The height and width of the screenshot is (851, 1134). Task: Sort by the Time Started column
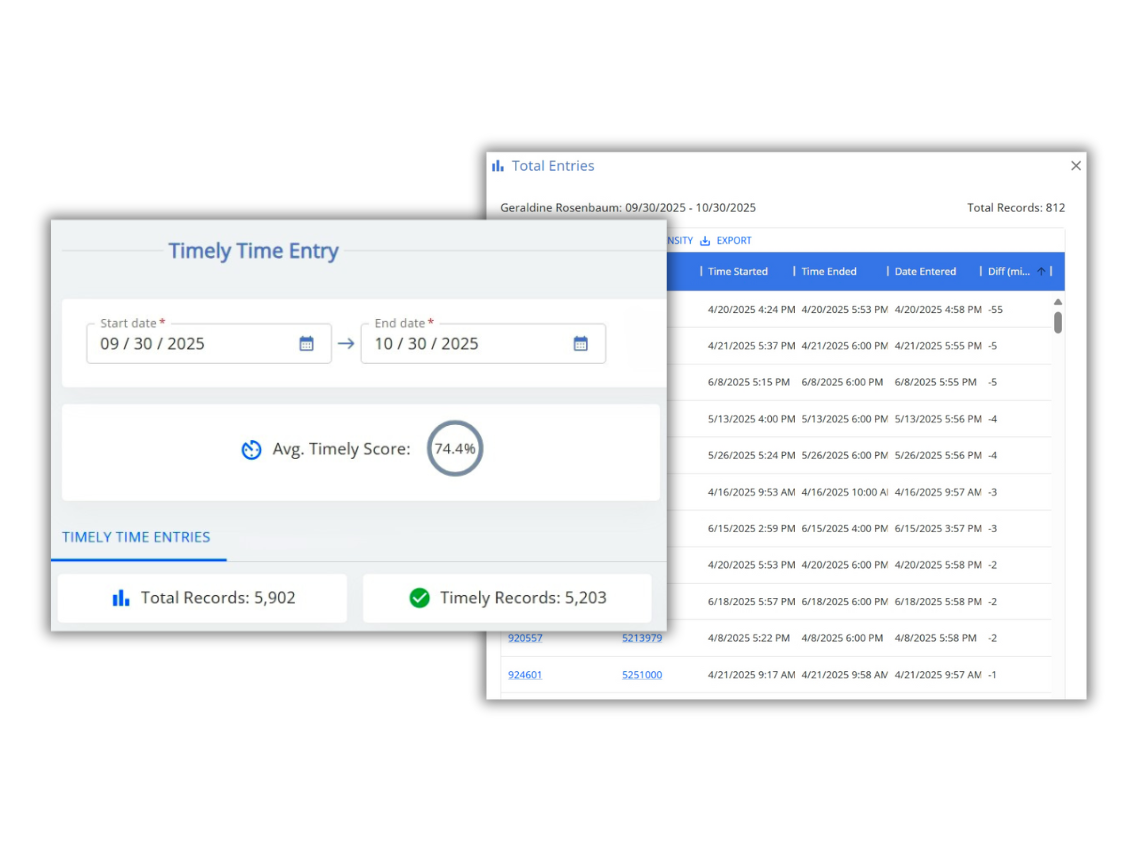[x=738, y=272]
